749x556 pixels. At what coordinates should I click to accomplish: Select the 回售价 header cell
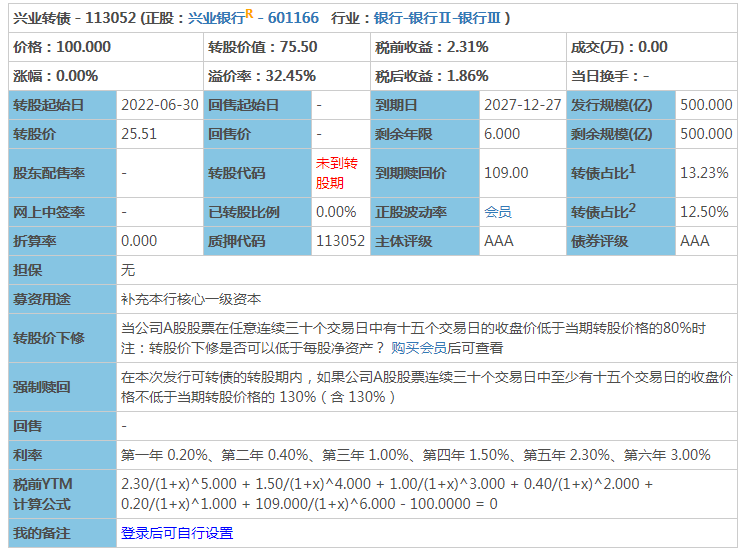257,134
